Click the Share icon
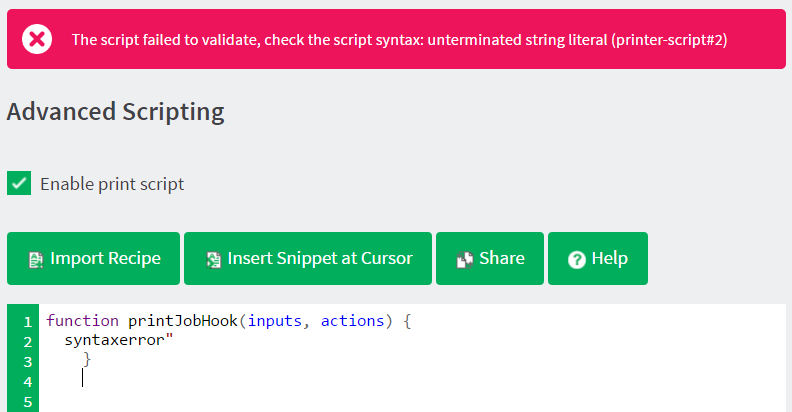 465,260
